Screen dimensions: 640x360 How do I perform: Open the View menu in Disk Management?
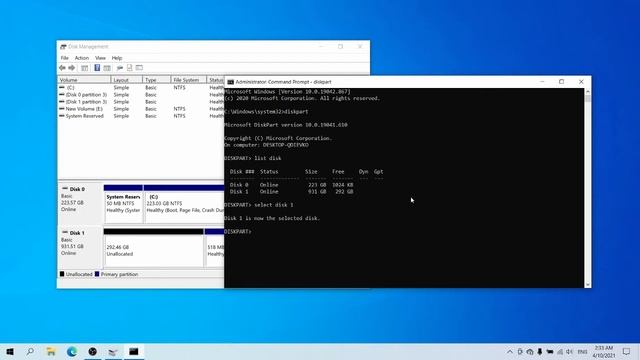point(100,58)
